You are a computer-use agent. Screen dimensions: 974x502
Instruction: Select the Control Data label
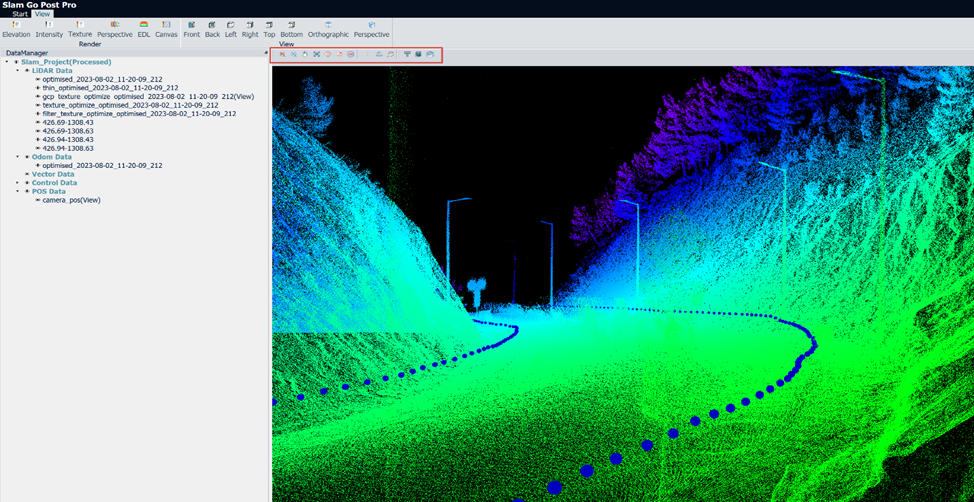(x=55, y=183)
